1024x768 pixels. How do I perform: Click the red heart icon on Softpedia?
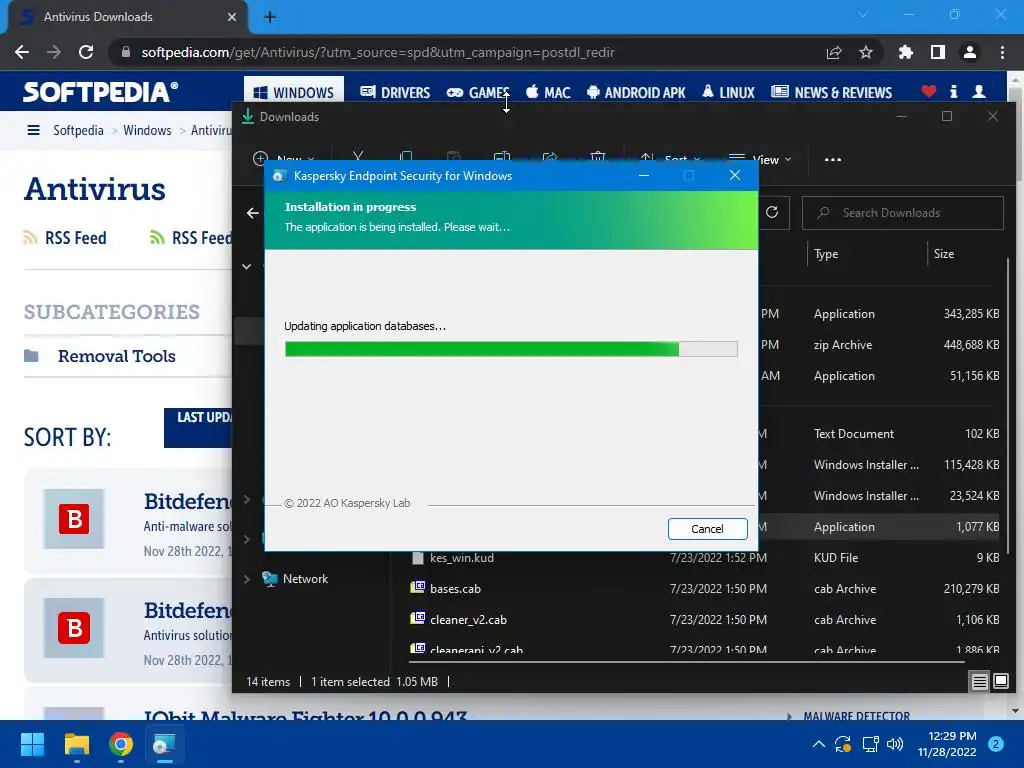click(x=929, y=91)
